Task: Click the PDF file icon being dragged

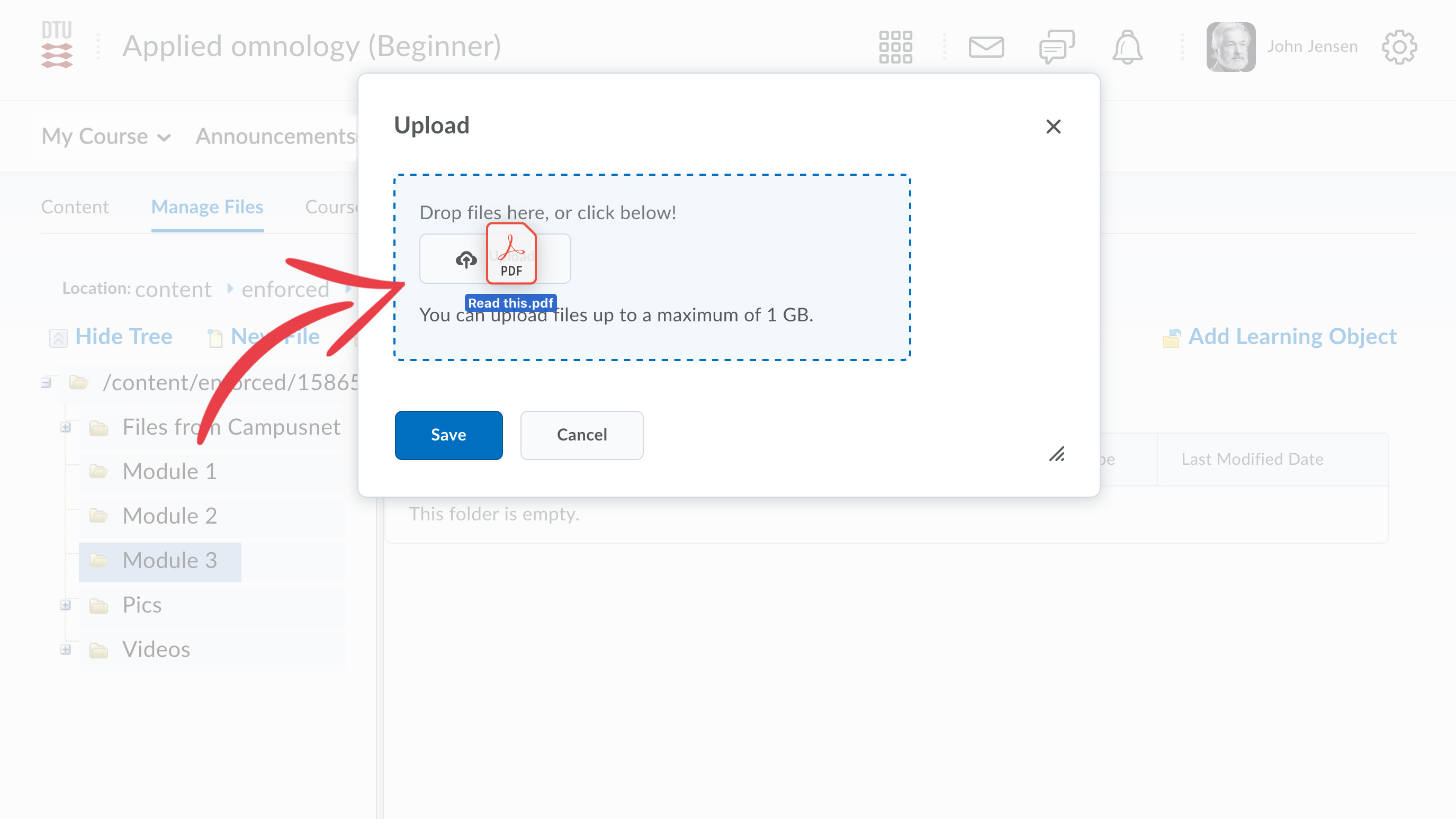Action: [511, 254]
